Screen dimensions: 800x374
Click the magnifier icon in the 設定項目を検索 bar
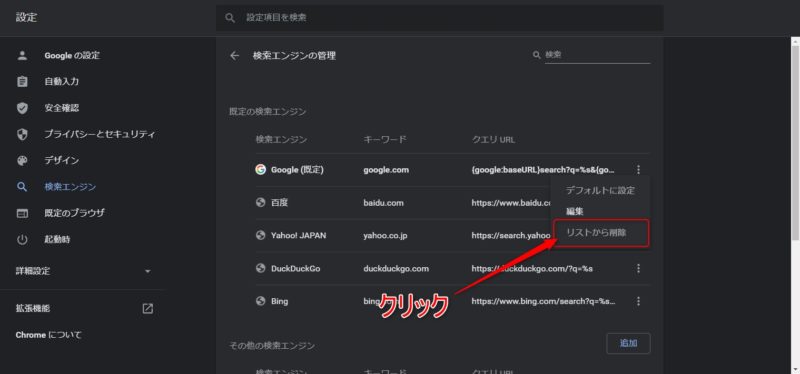coord(230,18)
